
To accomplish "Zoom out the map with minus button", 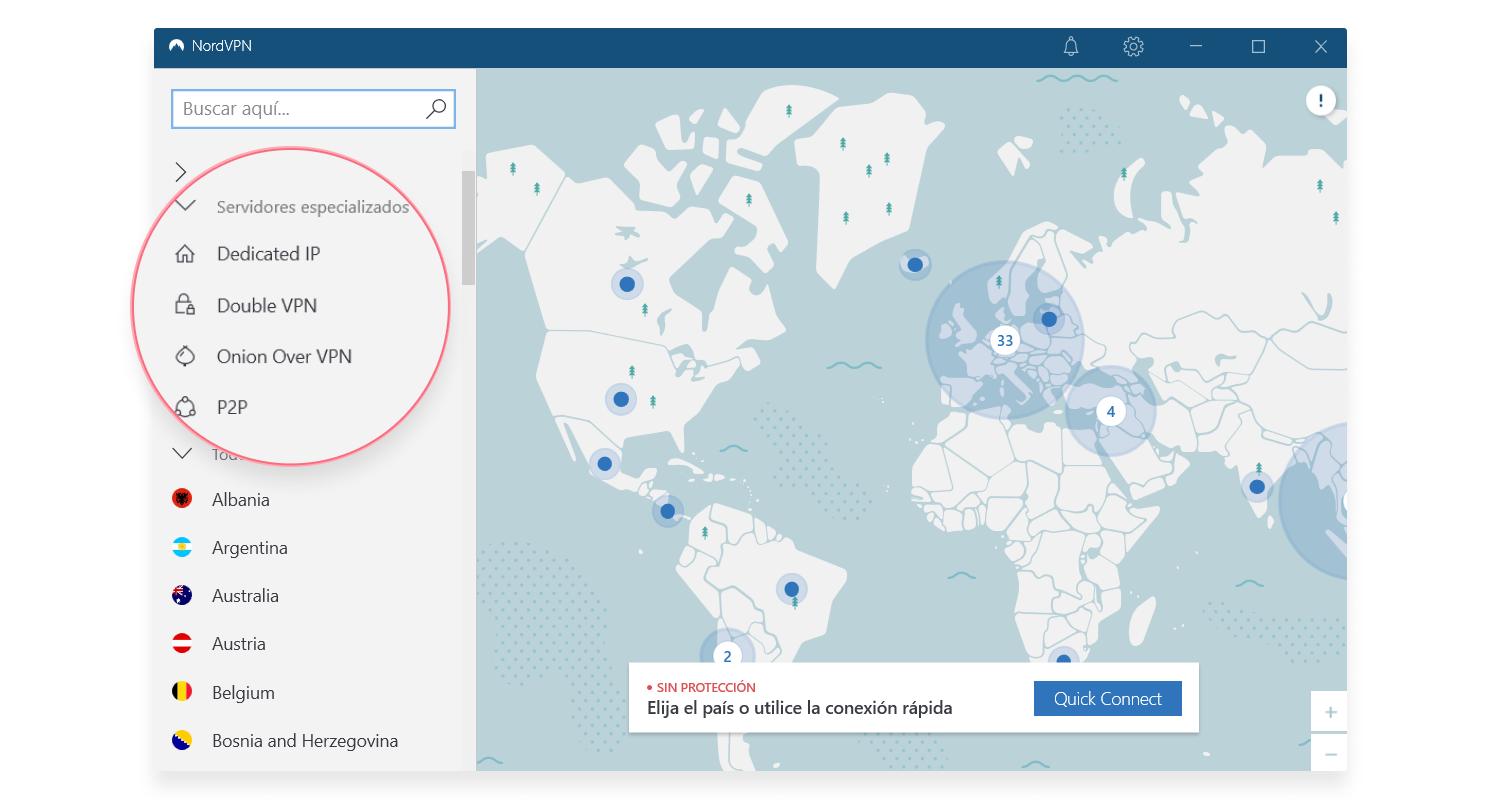I will pos(1330,752).
